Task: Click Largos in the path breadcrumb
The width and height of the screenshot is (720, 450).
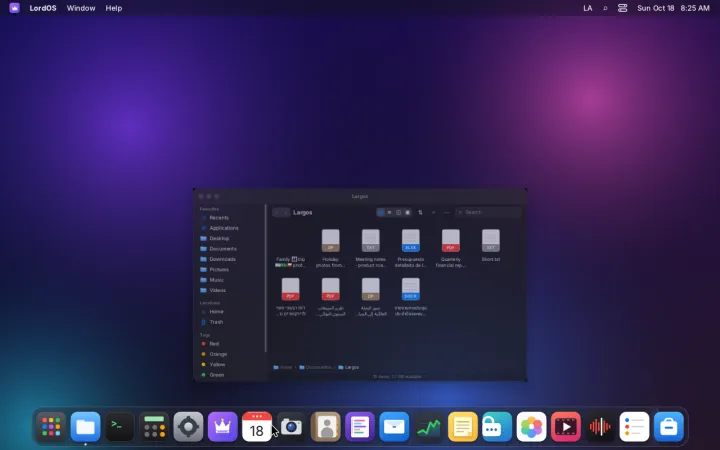Action: pyautogui.click(x=349, y=367)
